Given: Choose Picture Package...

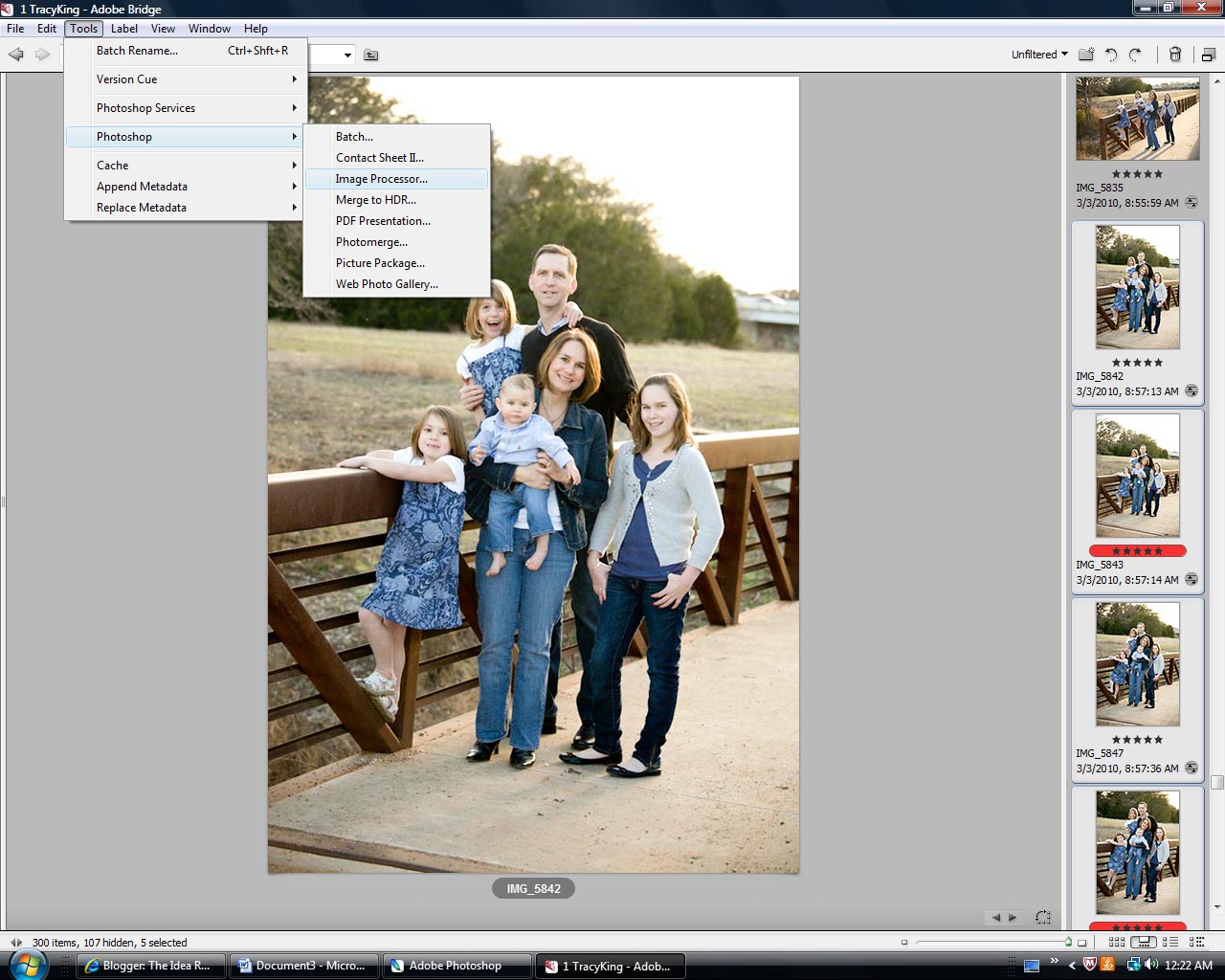Looking at the screenshot, I should coord(396,263).
